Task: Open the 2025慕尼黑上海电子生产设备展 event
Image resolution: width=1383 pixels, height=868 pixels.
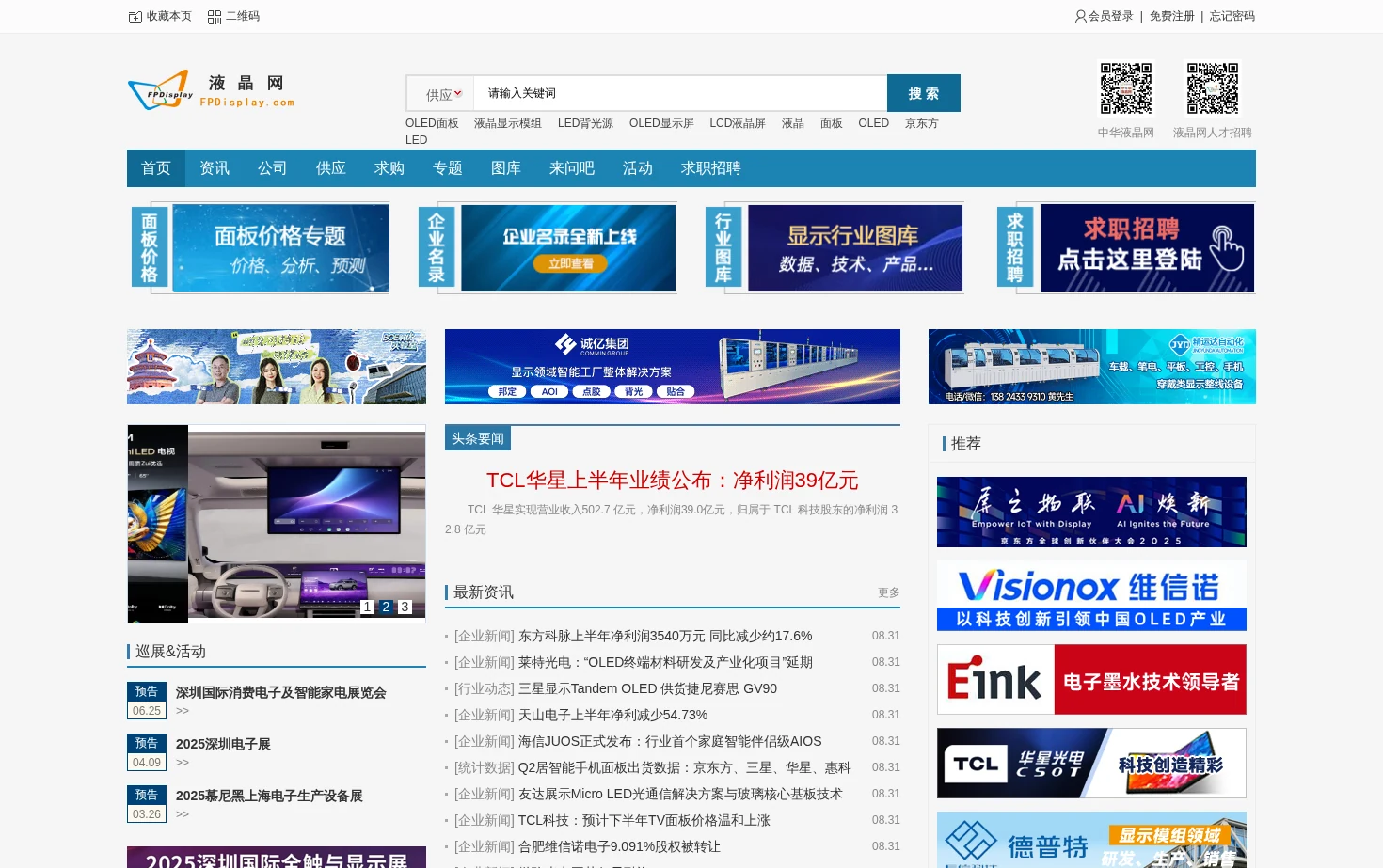Action: coord(269,796)
